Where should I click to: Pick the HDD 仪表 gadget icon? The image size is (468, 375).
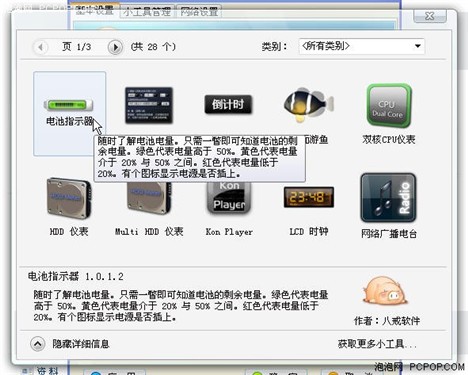69,198
